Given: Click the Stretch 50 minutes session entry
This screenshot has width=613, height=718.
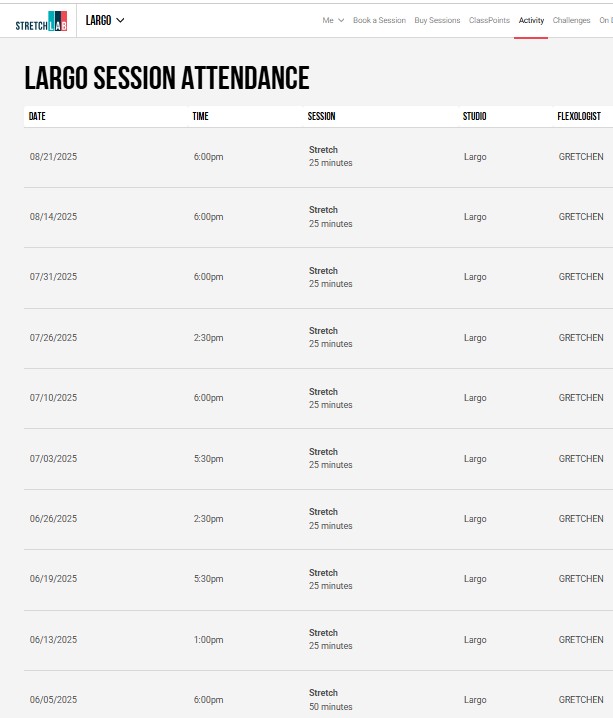Looking at the screenshot, I should coord(330,700).
